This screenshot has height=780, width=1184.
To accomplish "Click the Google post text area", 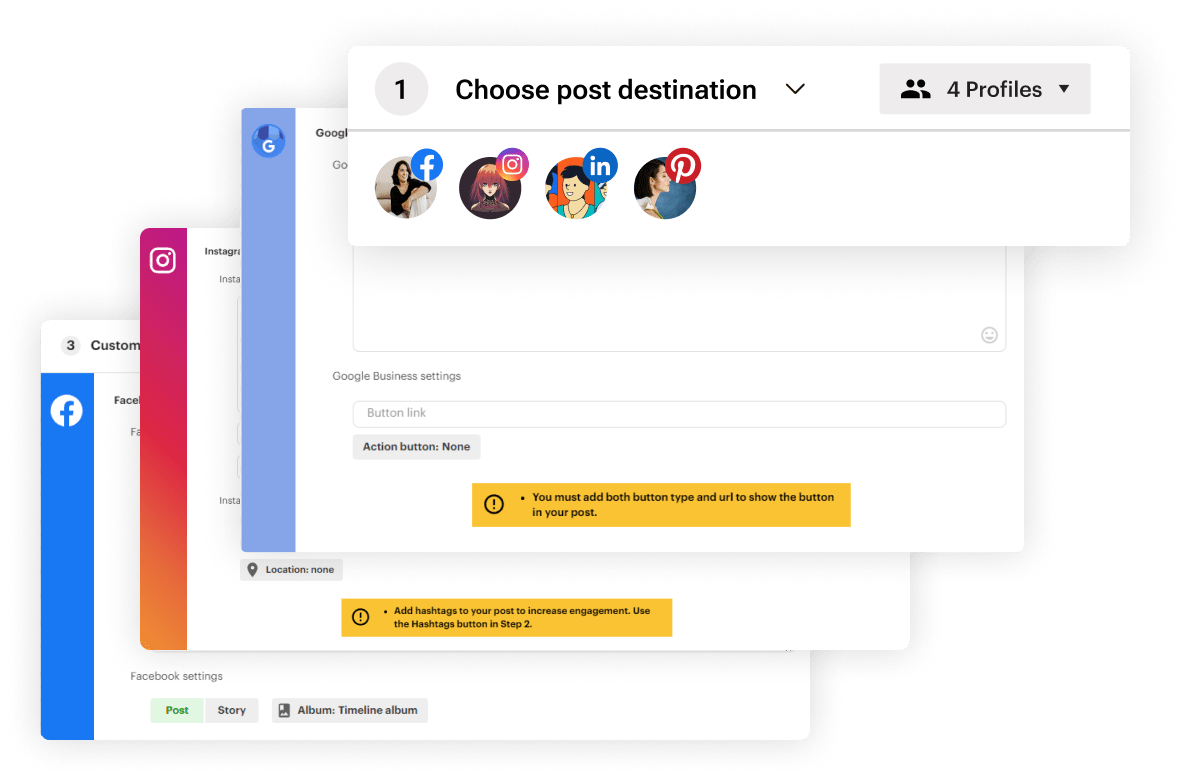I will coord(679,298).
